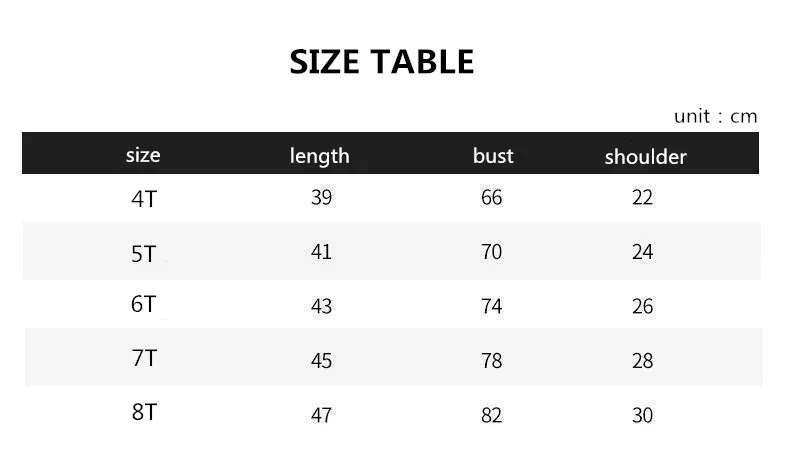Screen dimensions: 790x452
Task: Choose the 8T size row label
Action: [x=144, y=411]
